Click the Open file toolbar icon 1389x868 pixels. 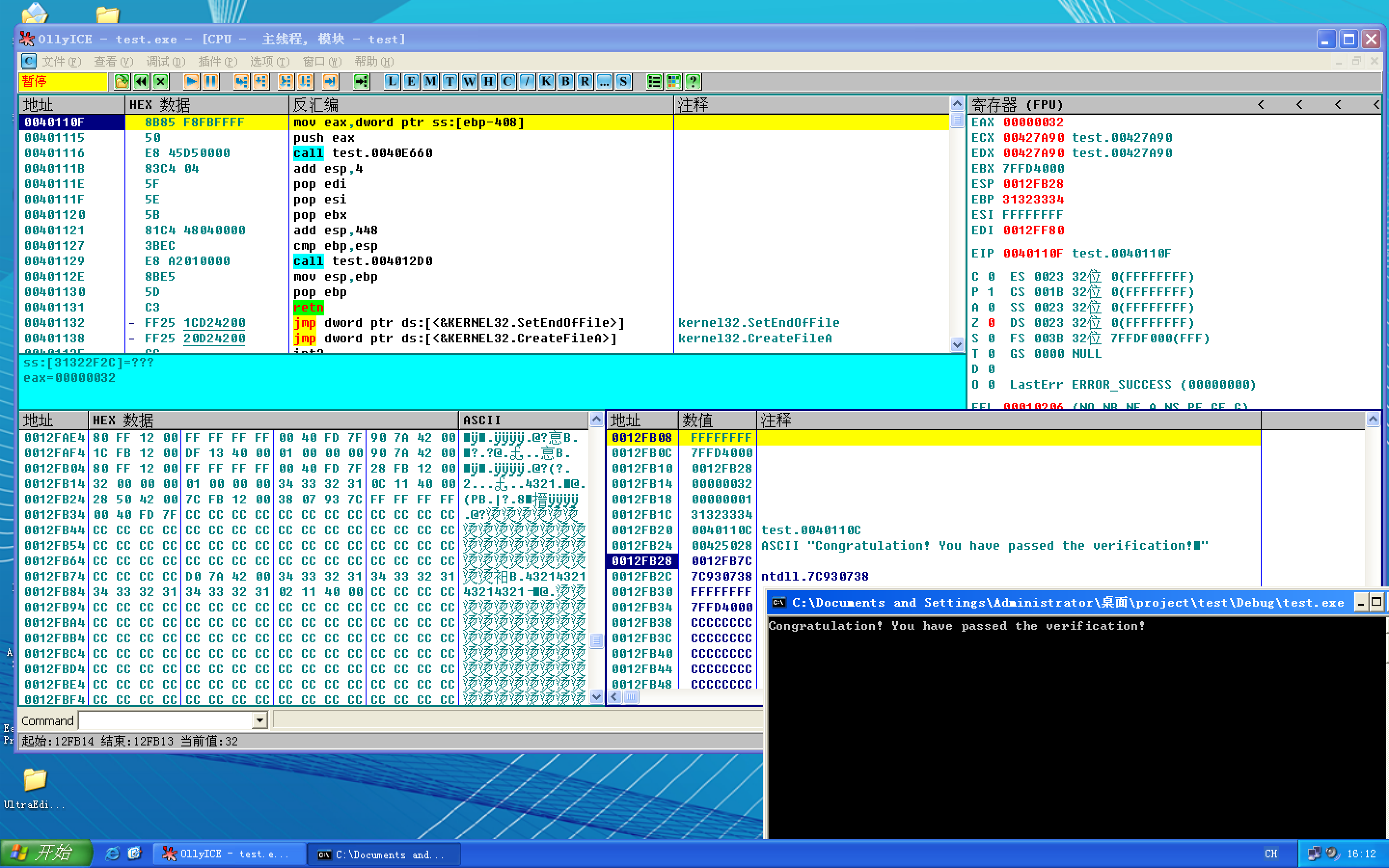122,81
